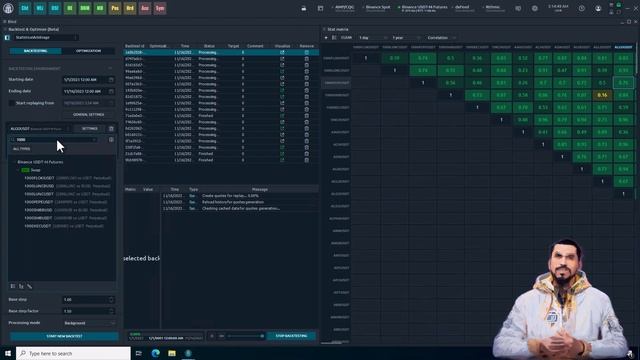Click the symbol search input field

coord(54,140)
